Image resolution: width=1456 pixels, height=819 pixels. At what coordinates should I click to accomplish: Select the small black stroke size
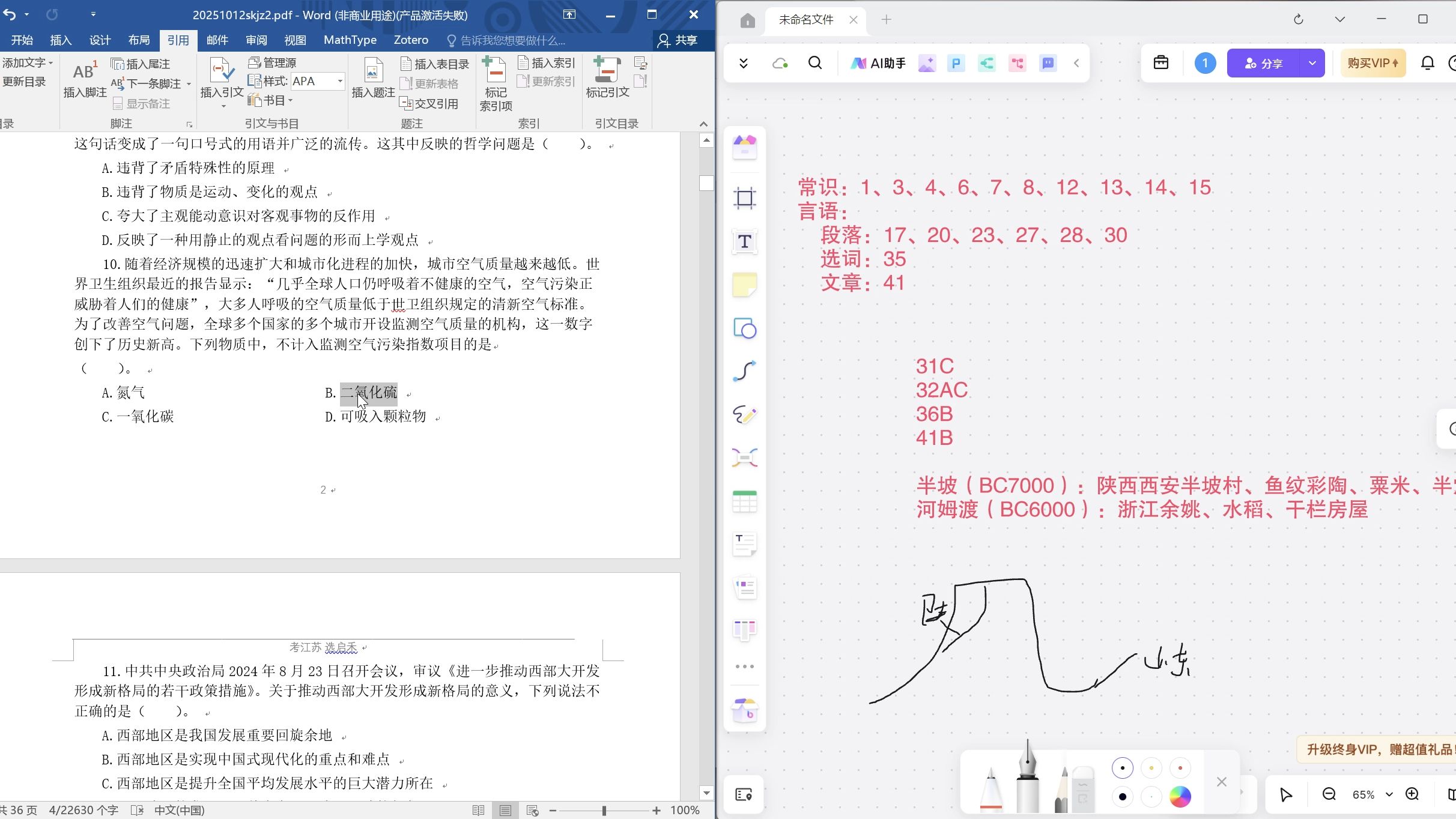(1122, 768)
